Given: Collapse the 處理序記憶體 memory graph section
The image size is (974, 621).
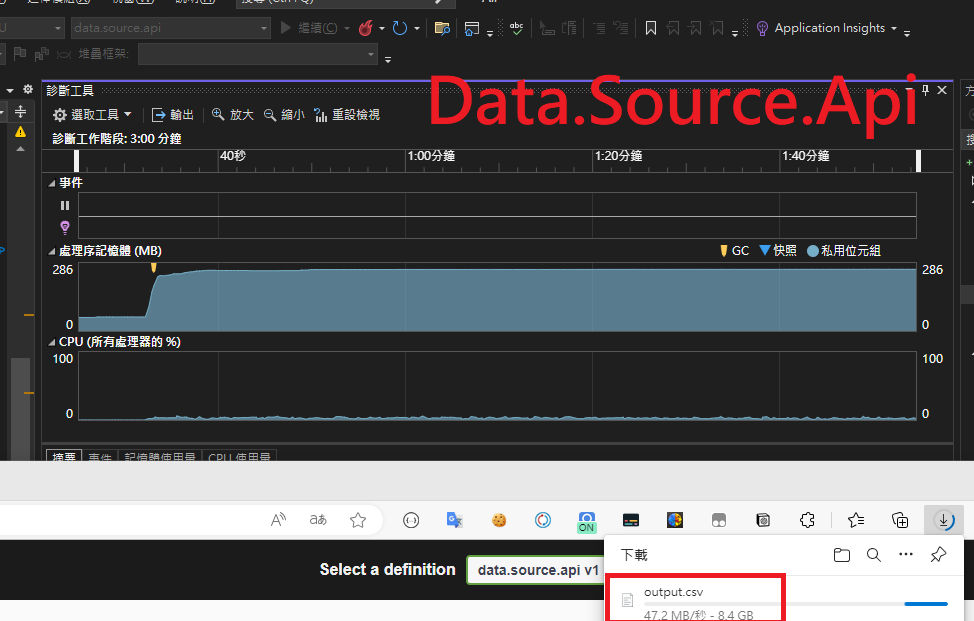Looking at the screenshot, I should click(x=52, y=250).
